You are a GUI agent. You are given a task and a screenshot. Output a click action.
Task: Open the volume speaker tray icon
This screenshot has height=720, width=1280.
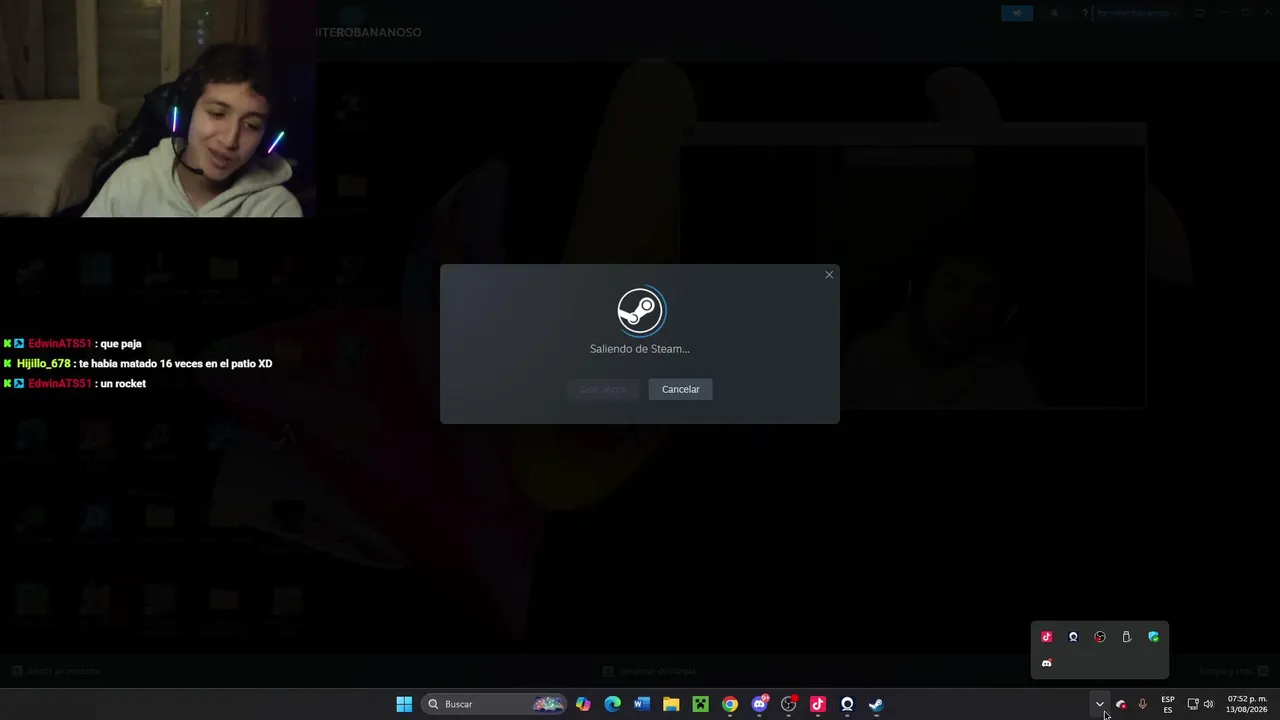(x=1208, y=704)
